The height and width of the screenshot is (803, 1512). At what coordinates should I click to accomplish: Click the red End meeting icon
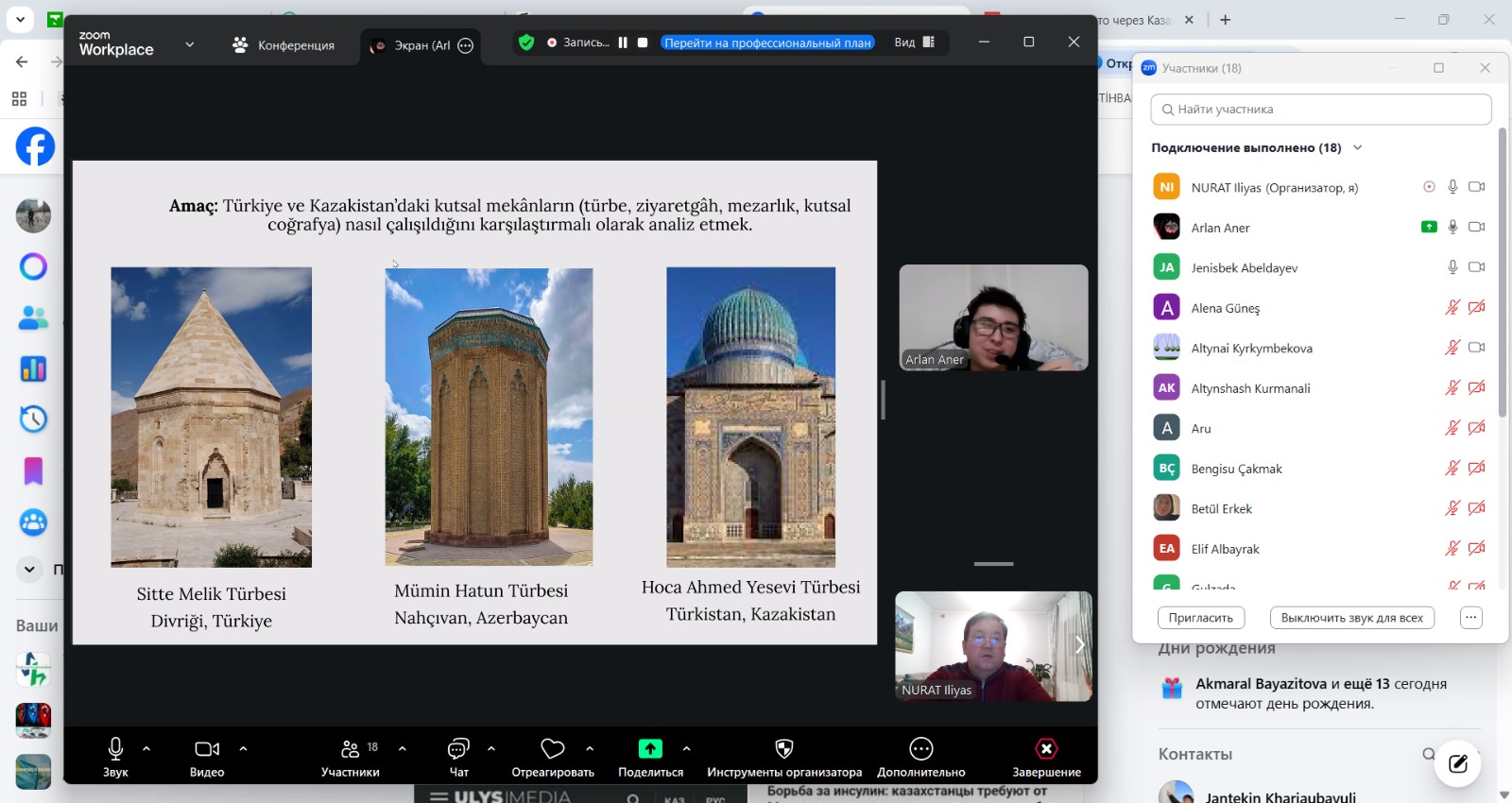click(x=1046, y=749)
